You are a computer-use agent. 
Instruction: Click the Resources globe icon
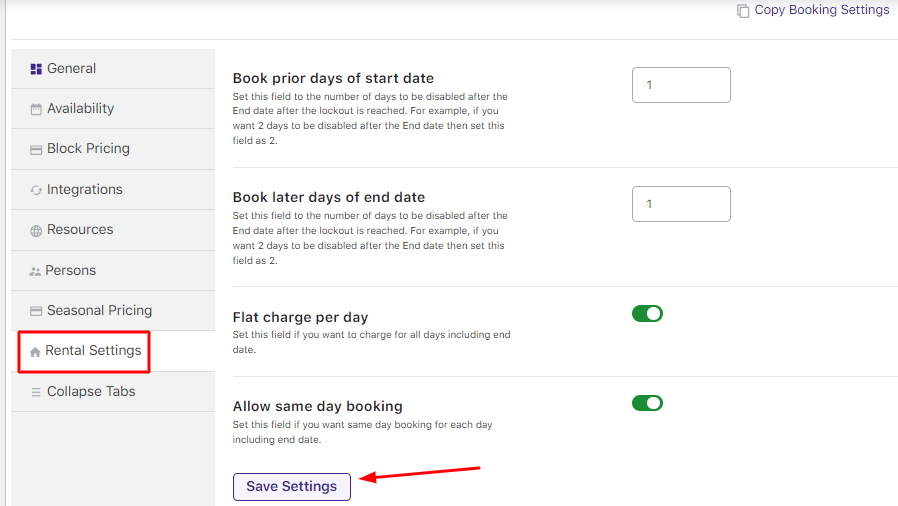(36, 231)
